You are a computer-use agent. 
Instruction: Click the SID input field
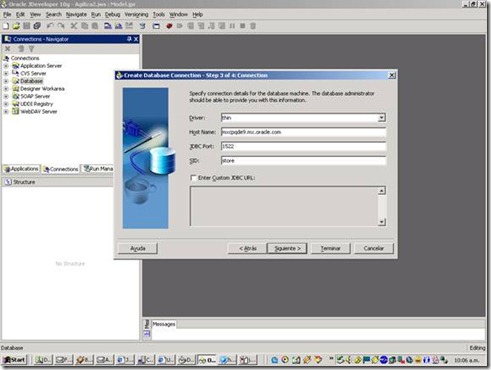pyautogui.click(x=303, y=161)
